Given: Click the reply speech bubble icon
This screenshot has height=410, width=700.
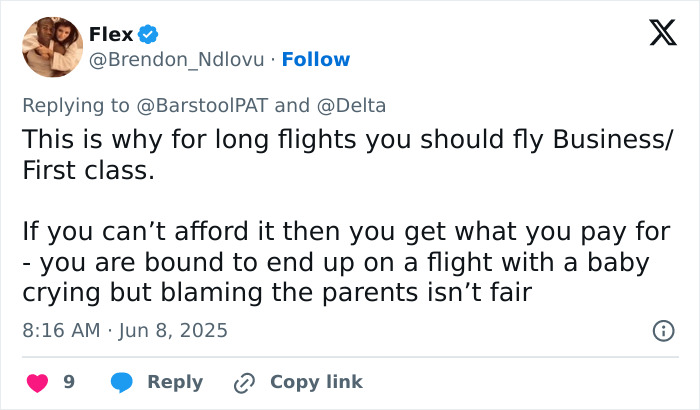Looking at the screenshot, I should (122, 382).
